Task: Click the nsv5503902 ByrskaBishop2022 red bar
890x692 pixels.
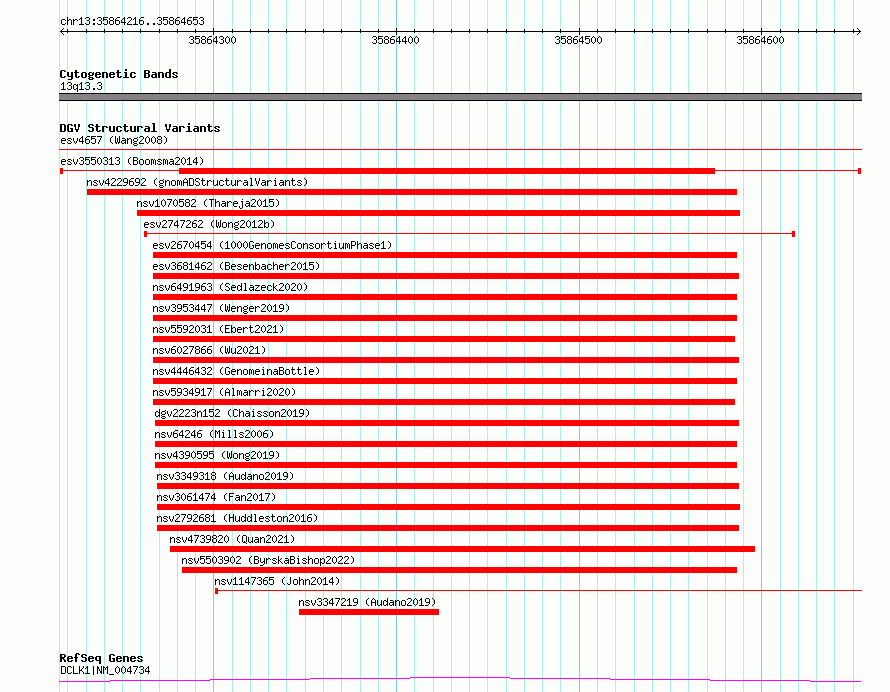Action: click(x=459, y=570)
